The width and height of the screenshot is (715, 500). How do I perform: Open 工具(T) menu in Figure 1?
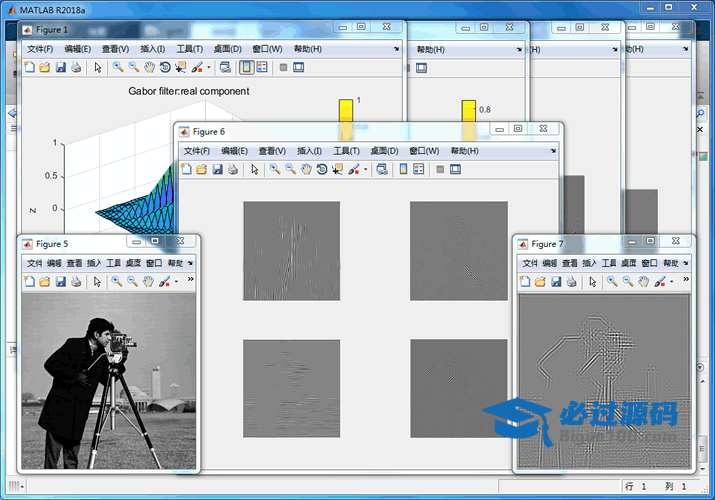click(190, 49)
